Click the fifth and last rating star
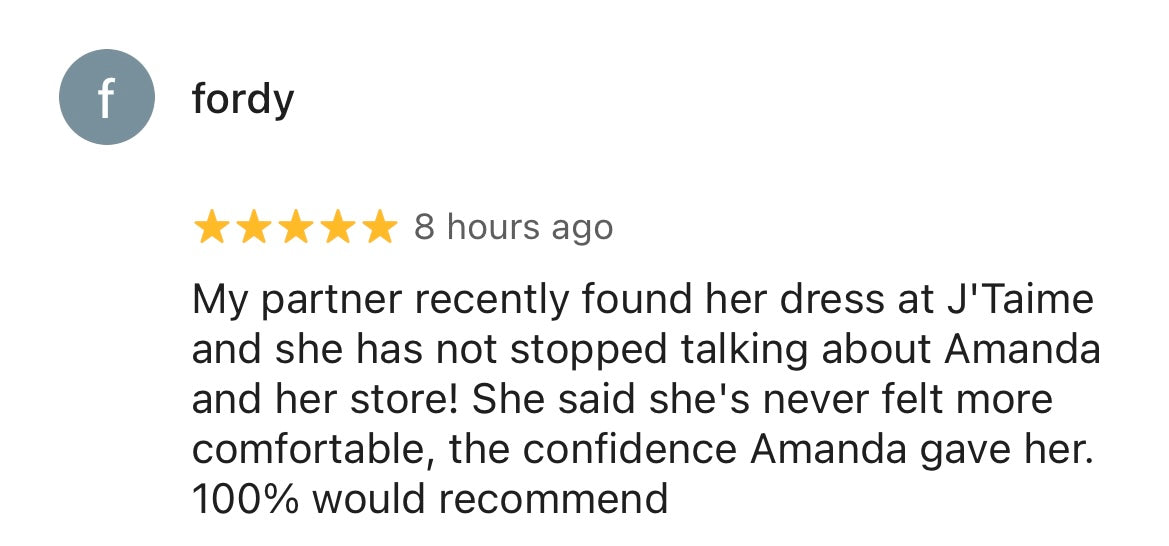The image size is (1169, 546). (379, 228)
